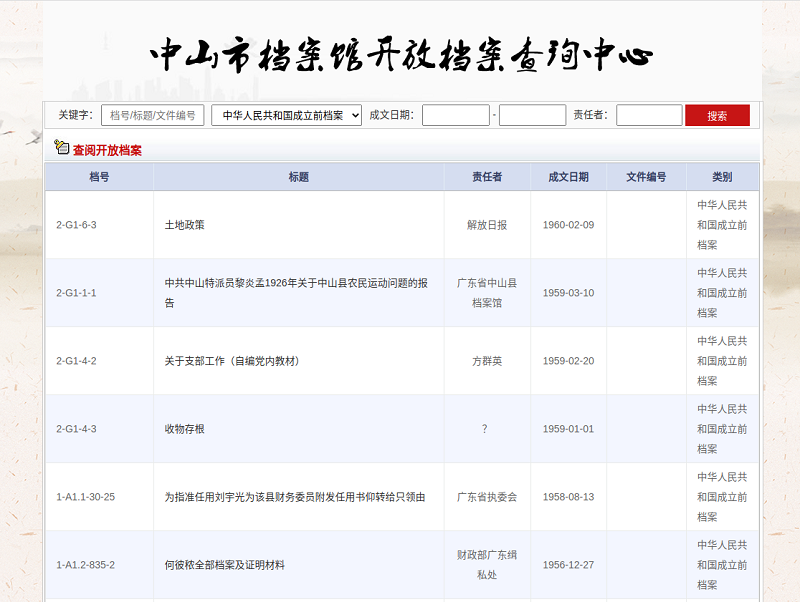This screenshot has width=800, height=602.
Task: Click the 档号 column header
Action: pyautogui.click(x=99, y=177)
